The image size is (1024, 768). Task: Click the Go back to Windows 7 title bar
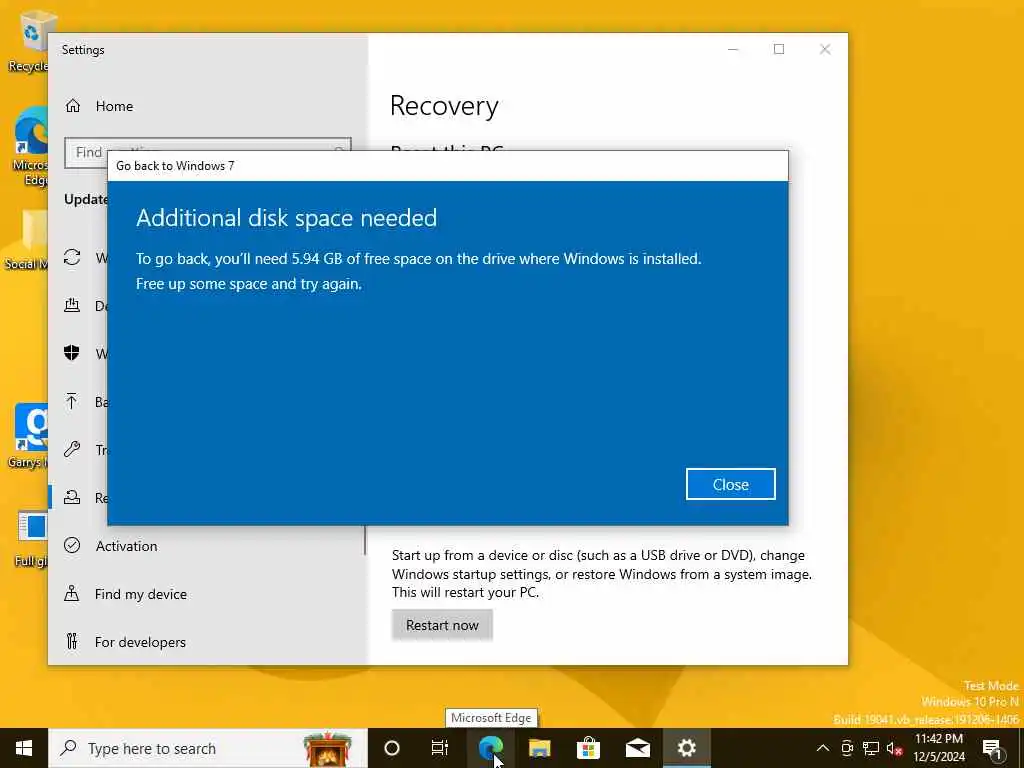447,166
